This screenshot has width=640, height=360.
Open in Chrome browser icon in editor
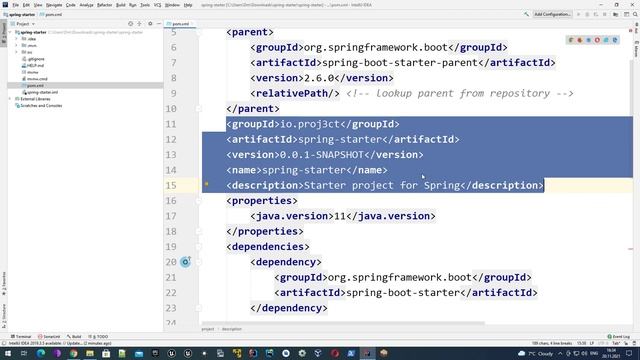571,40
